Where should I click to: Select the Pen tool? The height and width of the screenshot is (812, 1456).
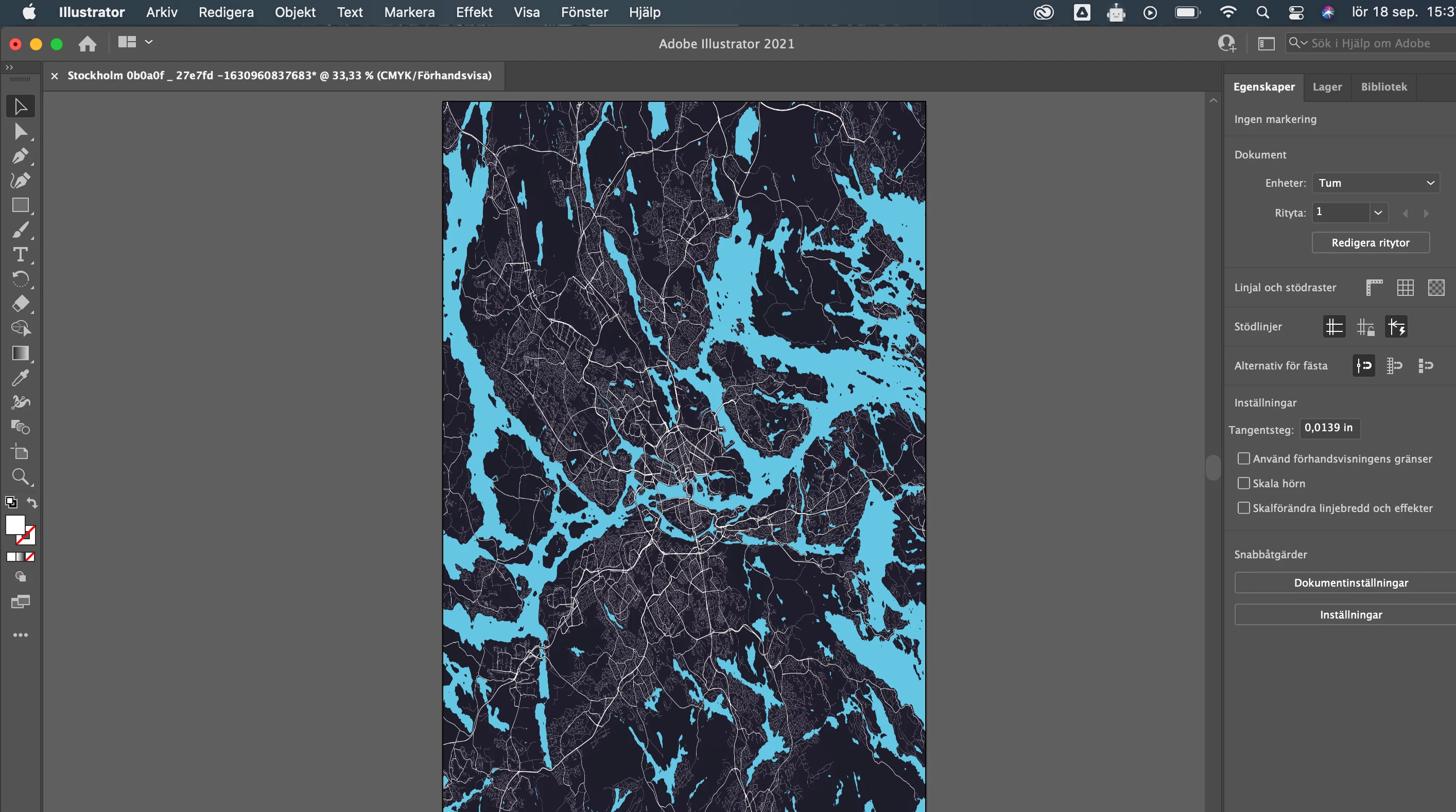21,155
